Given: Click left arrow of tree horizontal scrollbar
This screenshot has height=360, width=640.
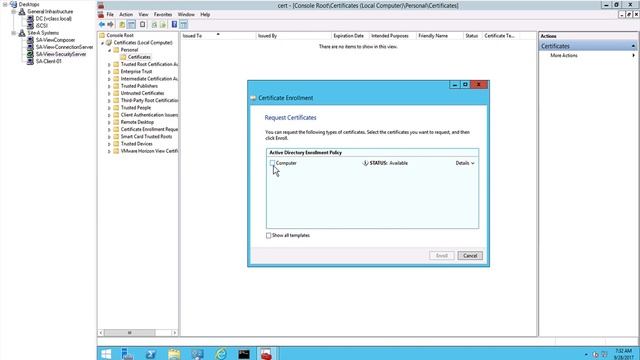Looking at the screenshot, I should click(101, 333).
